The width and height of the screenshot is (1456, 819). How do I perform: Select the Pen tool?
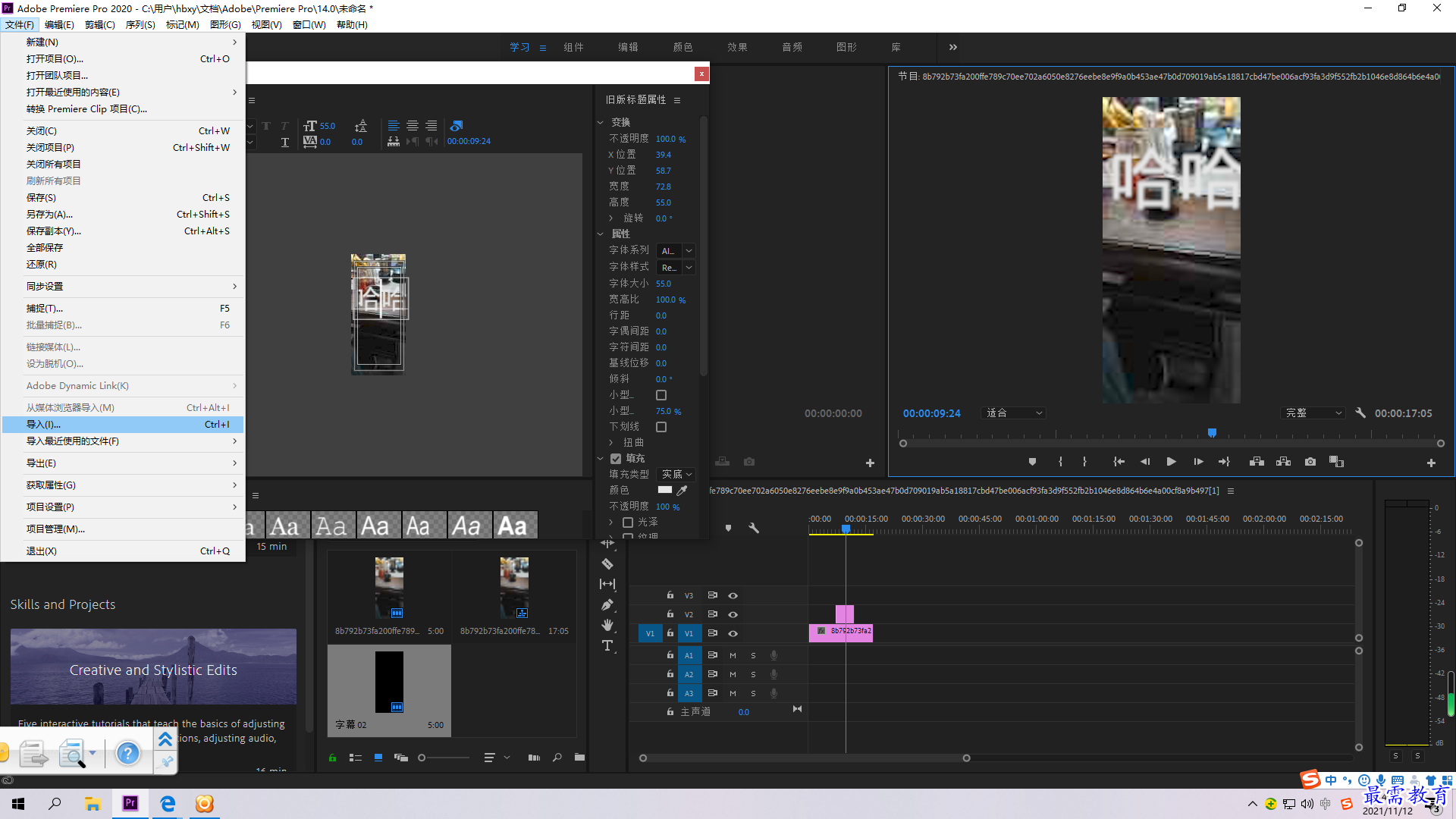click(607, 604)
